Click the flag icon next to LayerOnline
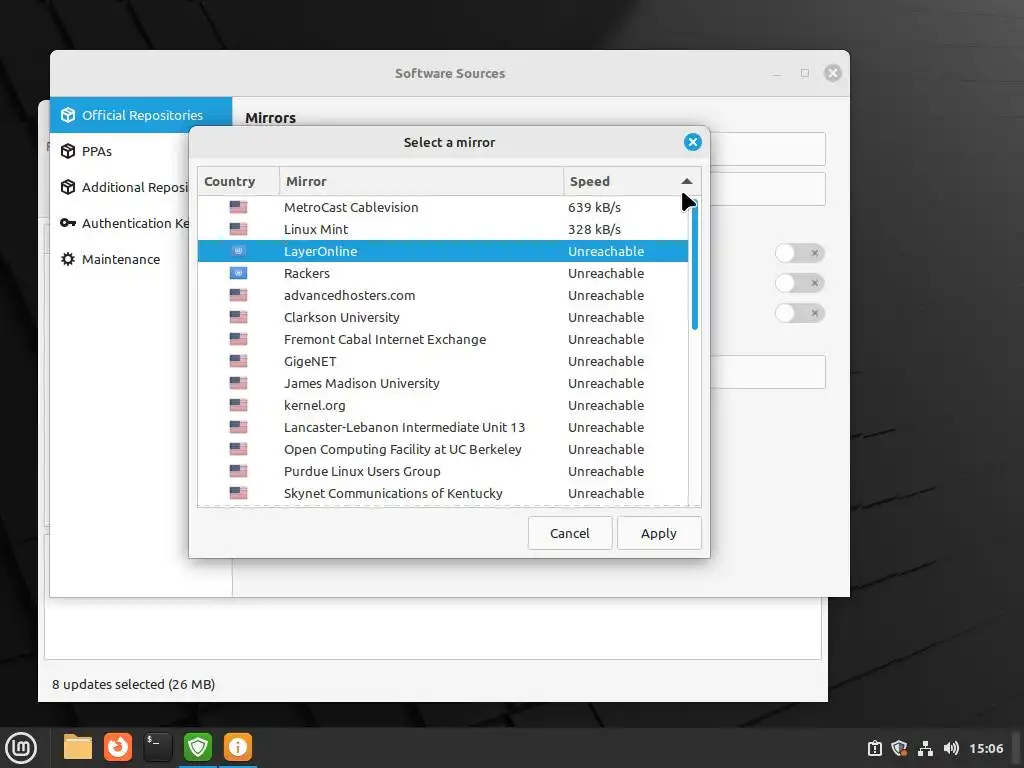The width and height of the screenshot is (1024, 768). (x=238, y=251)
